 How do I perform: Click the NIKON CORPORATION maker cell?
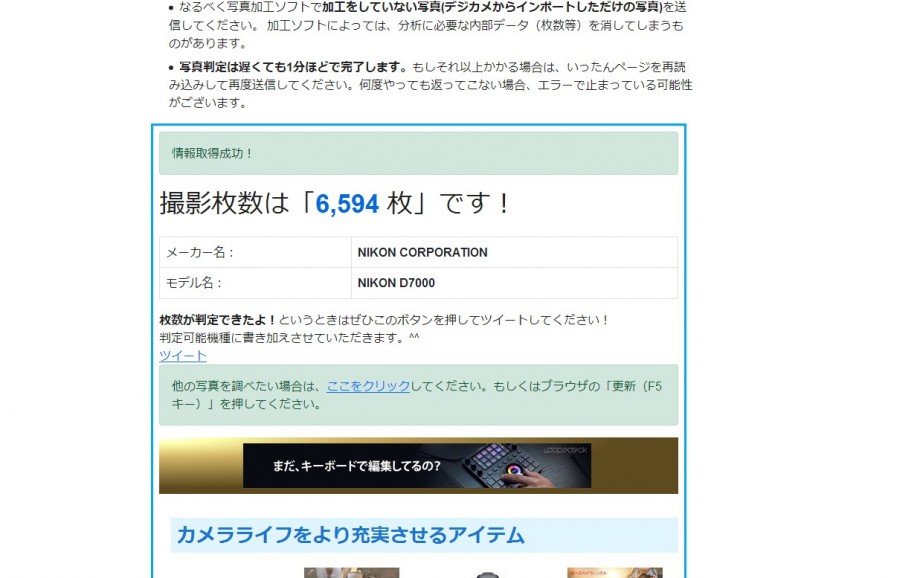click(514, 252)
